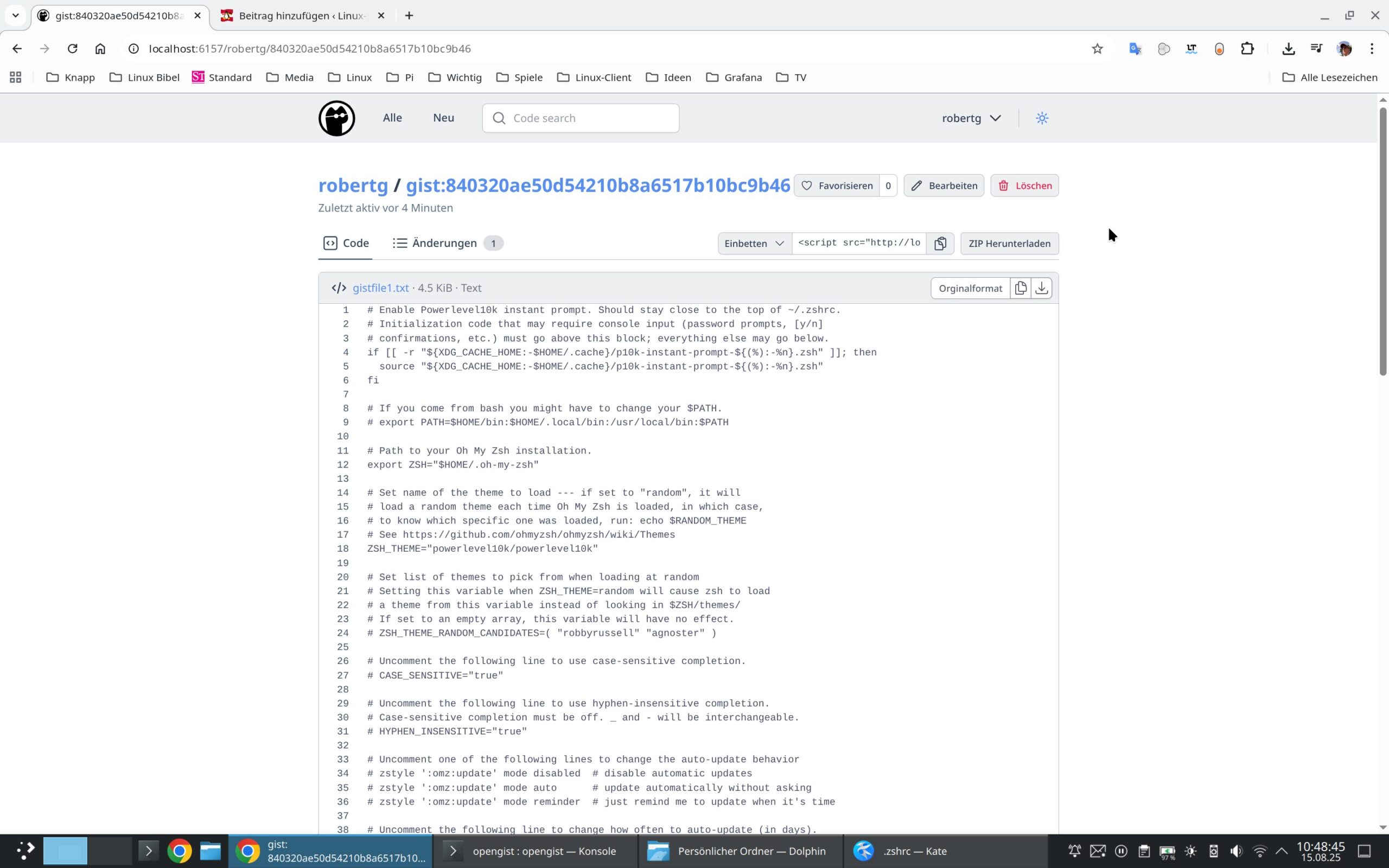The width and height of the screenshot is (1389, 868).
Task: Expand the Einbetten dropdown
Action: pyautogui.click(x=754, y=244)
